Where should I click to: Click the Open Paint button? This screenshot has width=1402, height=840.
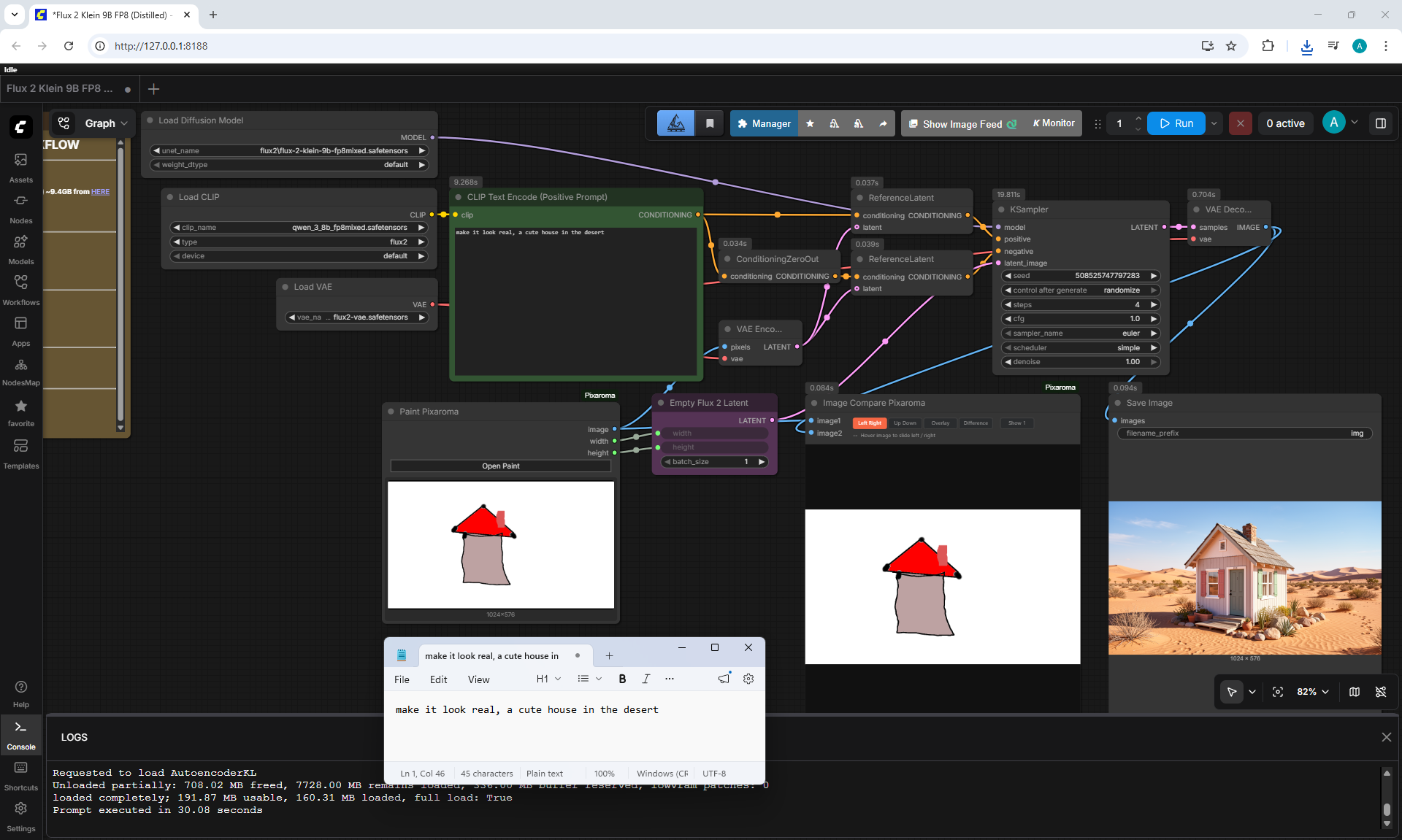501,466
